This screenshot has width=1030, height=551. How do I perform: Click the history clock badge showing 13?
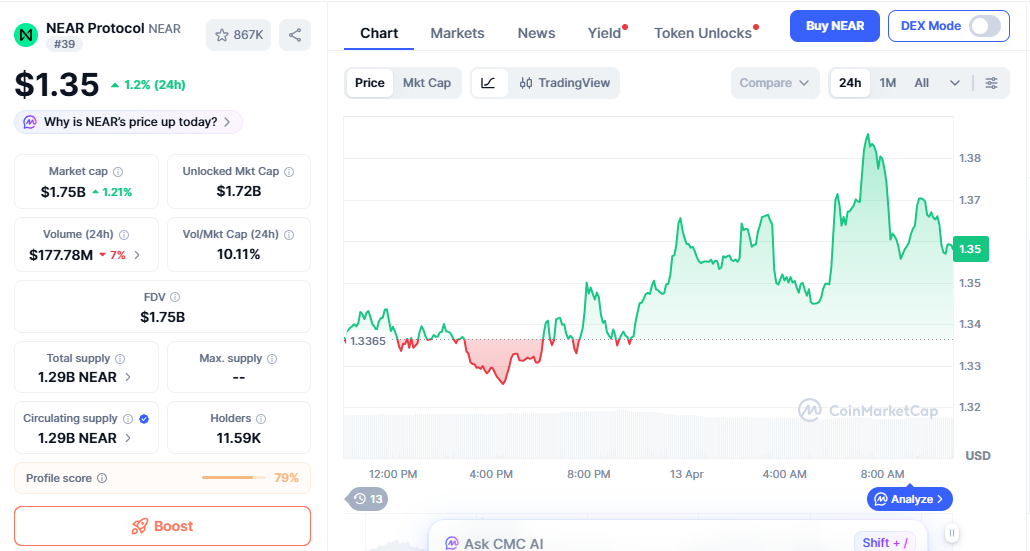tap(368, 499)
